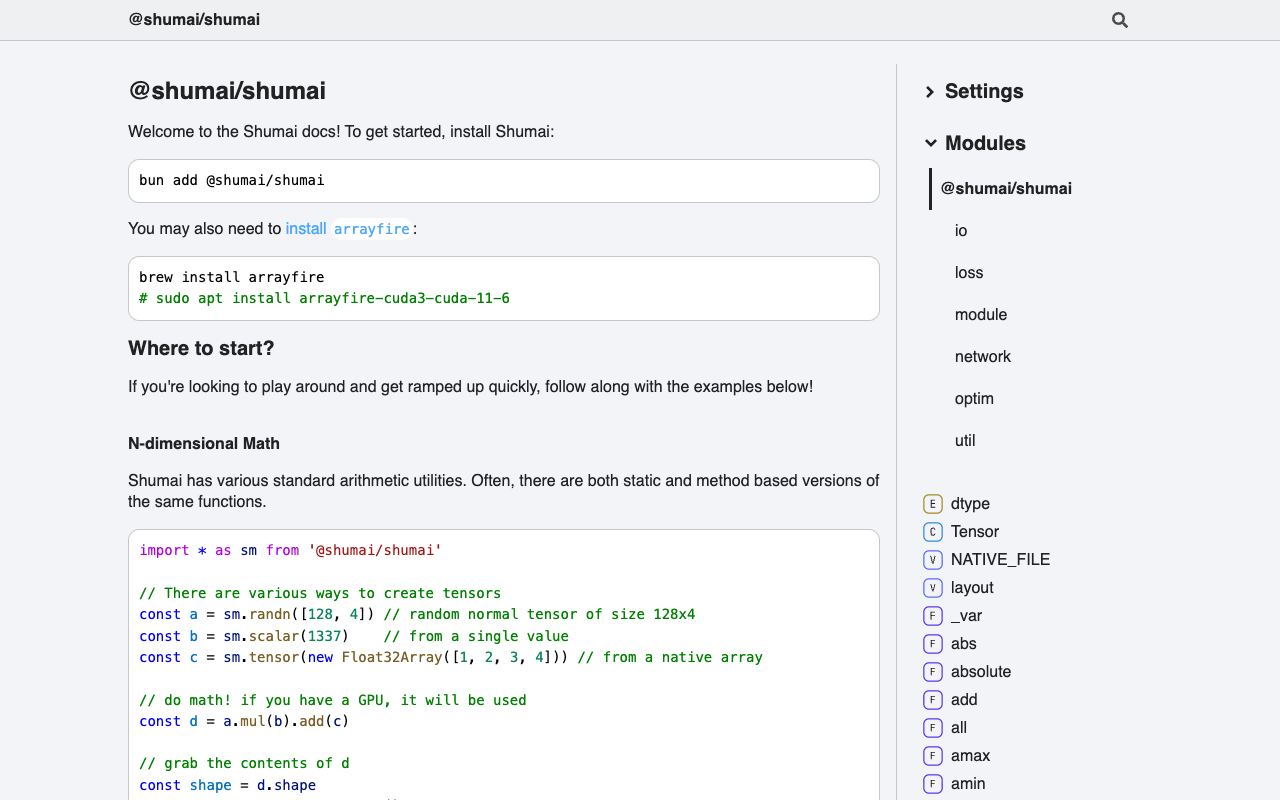
Task: Click the function icon beside _var
Action: click(x=933, y=616)
